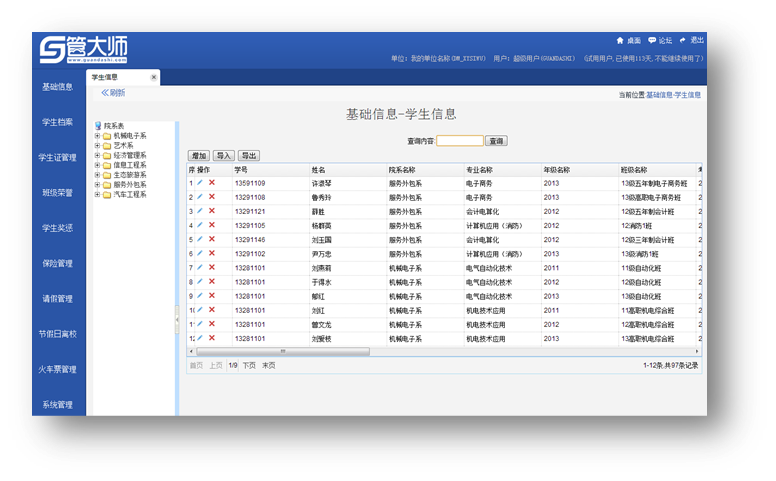The width and height of the screenshot is (776, 481).
Task: Edit the 12高职机电综合班 student in row 11
Action: pos(200,324)
